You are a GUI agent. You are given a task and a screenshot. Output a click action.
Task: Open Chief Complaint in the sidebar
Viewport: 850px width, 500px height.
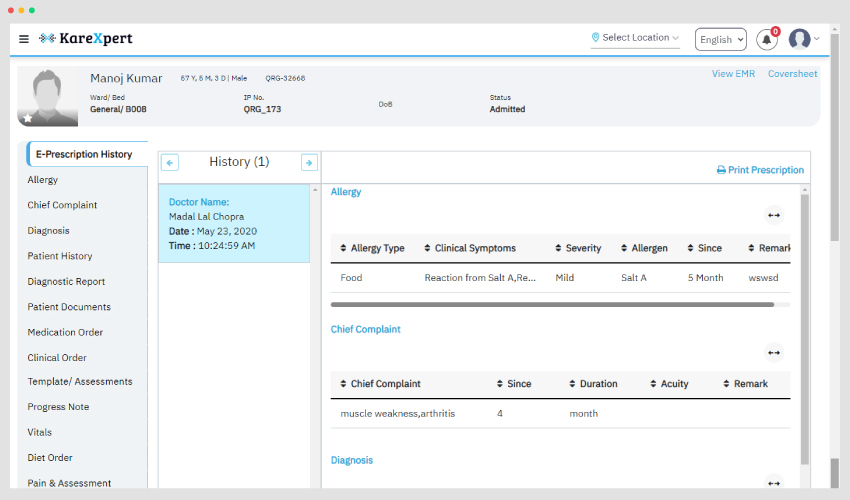click(62, 205)
